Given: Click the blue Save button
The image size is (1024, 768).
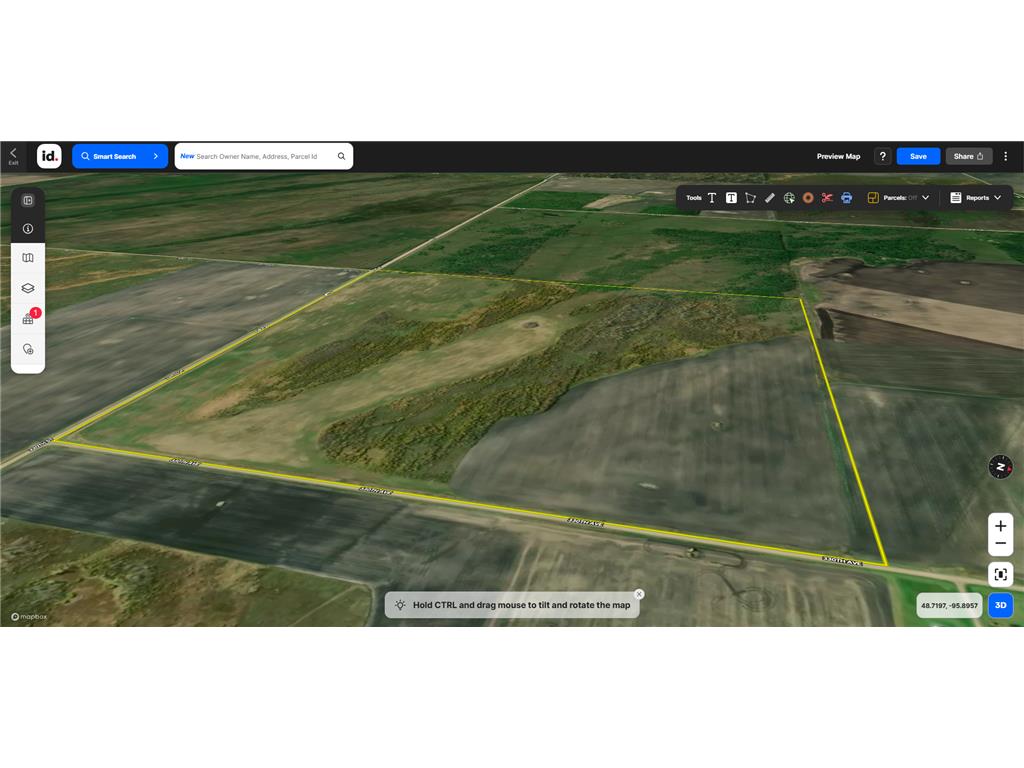Looking at the screenshot, I should (918, 156).
